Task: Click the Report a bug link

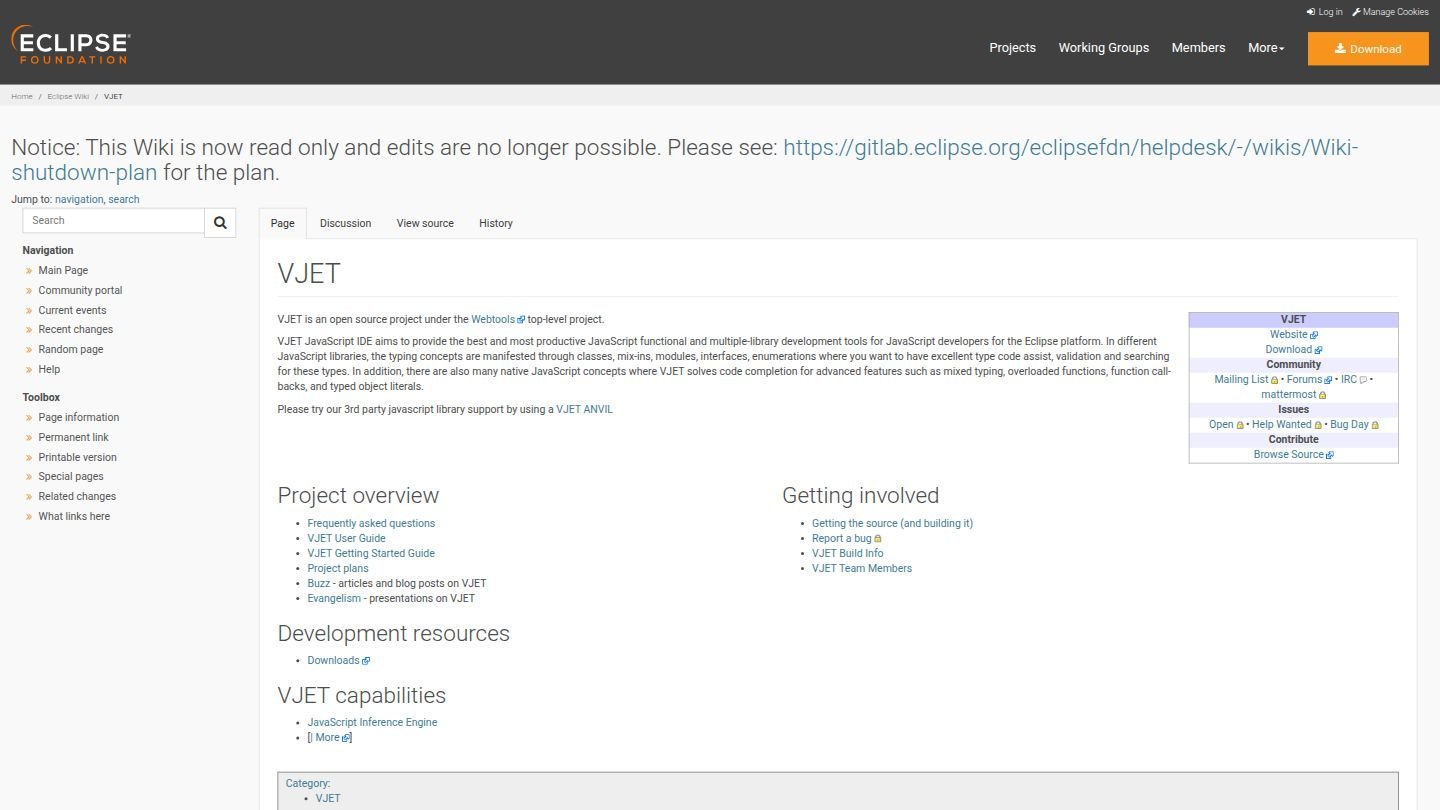Action: click(847, 538)
